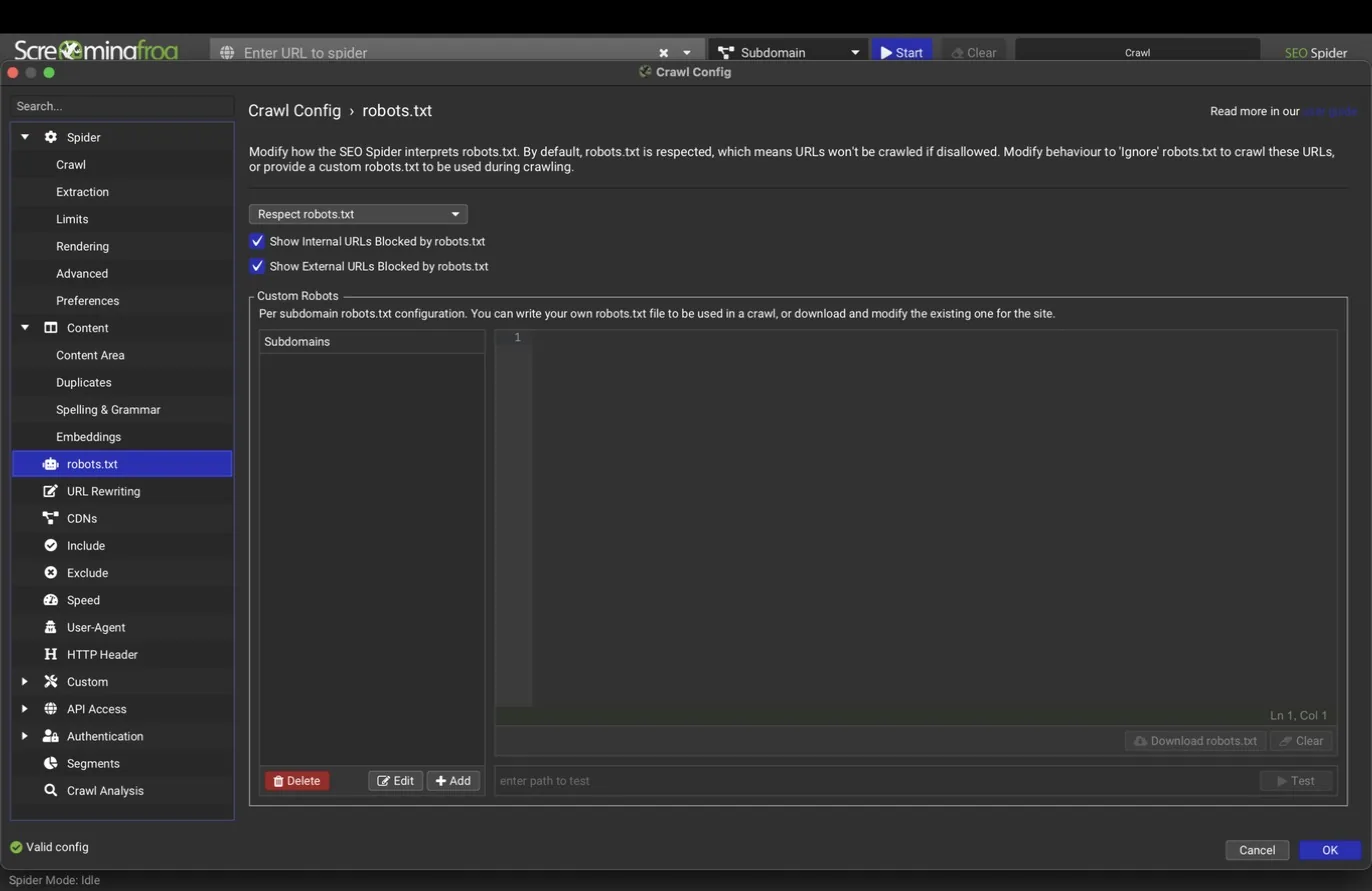Image resolution: width=1372 pixels, height=891 pixels.
Task: Expand the Custom tree section
Action: click(25, 682)
